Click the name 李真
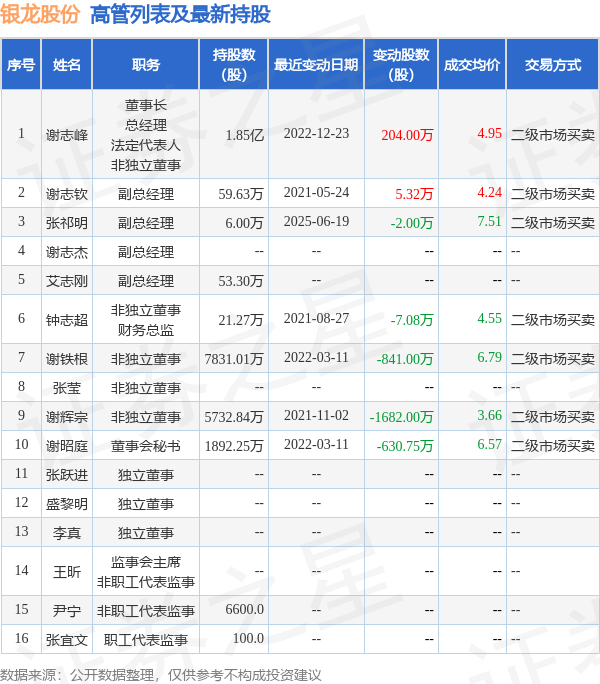 (x=67, y=534)
